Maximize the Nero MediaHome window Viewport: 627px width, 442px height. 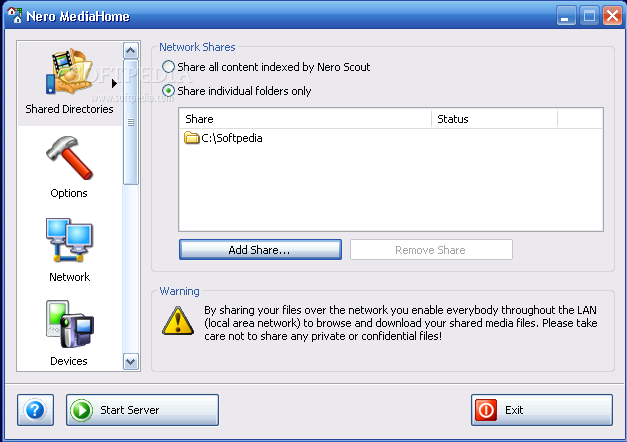pyautogui.click(x=589, y=16)
